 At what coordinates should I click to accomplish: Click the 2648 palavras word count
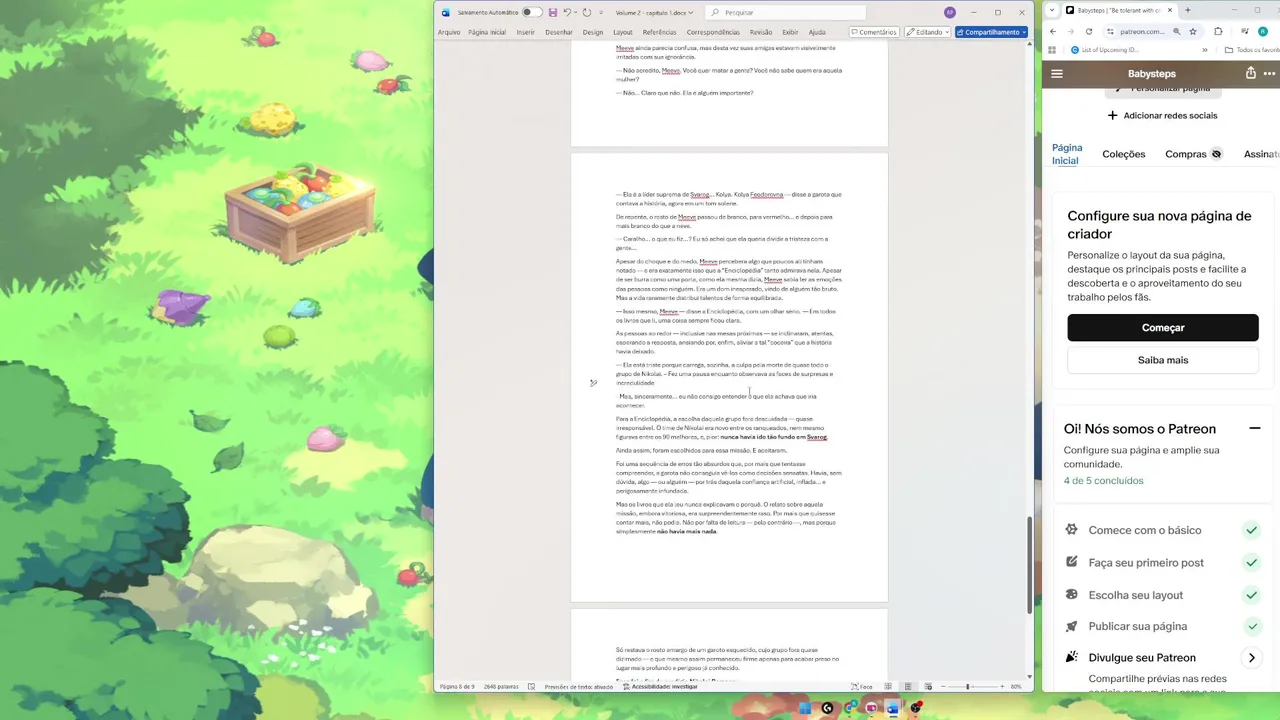(x=501, y=687)
